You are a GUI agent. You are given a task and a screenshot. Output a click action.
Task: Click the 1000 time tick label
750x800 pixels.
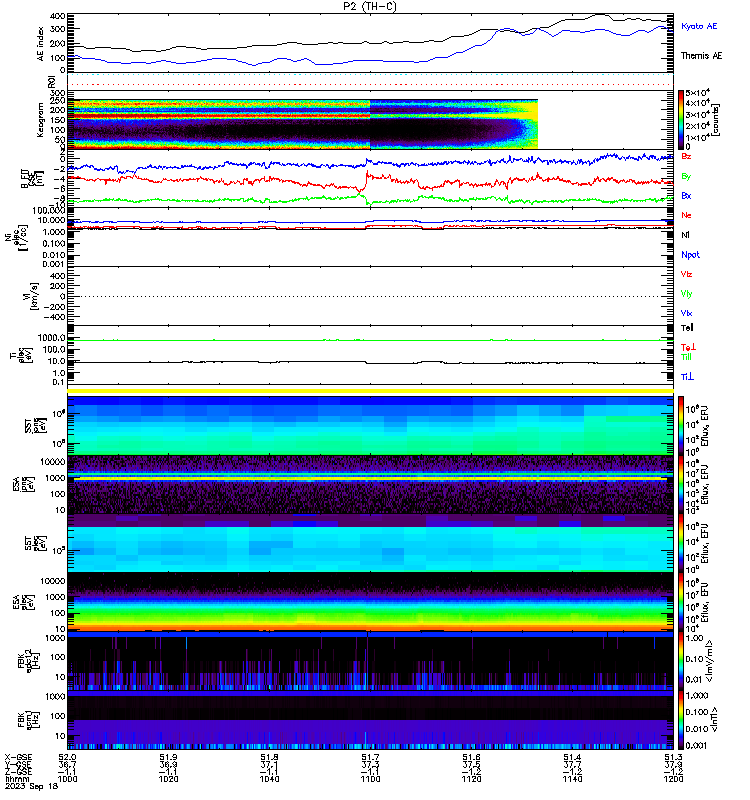[x=67, y=779]
